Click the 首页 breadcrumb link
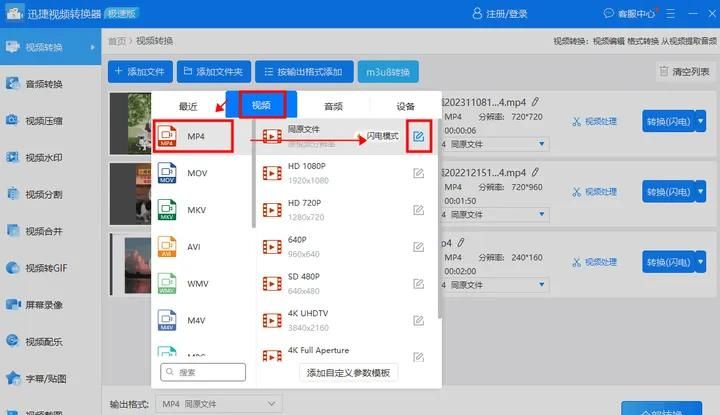This screenshot has height=415, width=720. point(117,41)
